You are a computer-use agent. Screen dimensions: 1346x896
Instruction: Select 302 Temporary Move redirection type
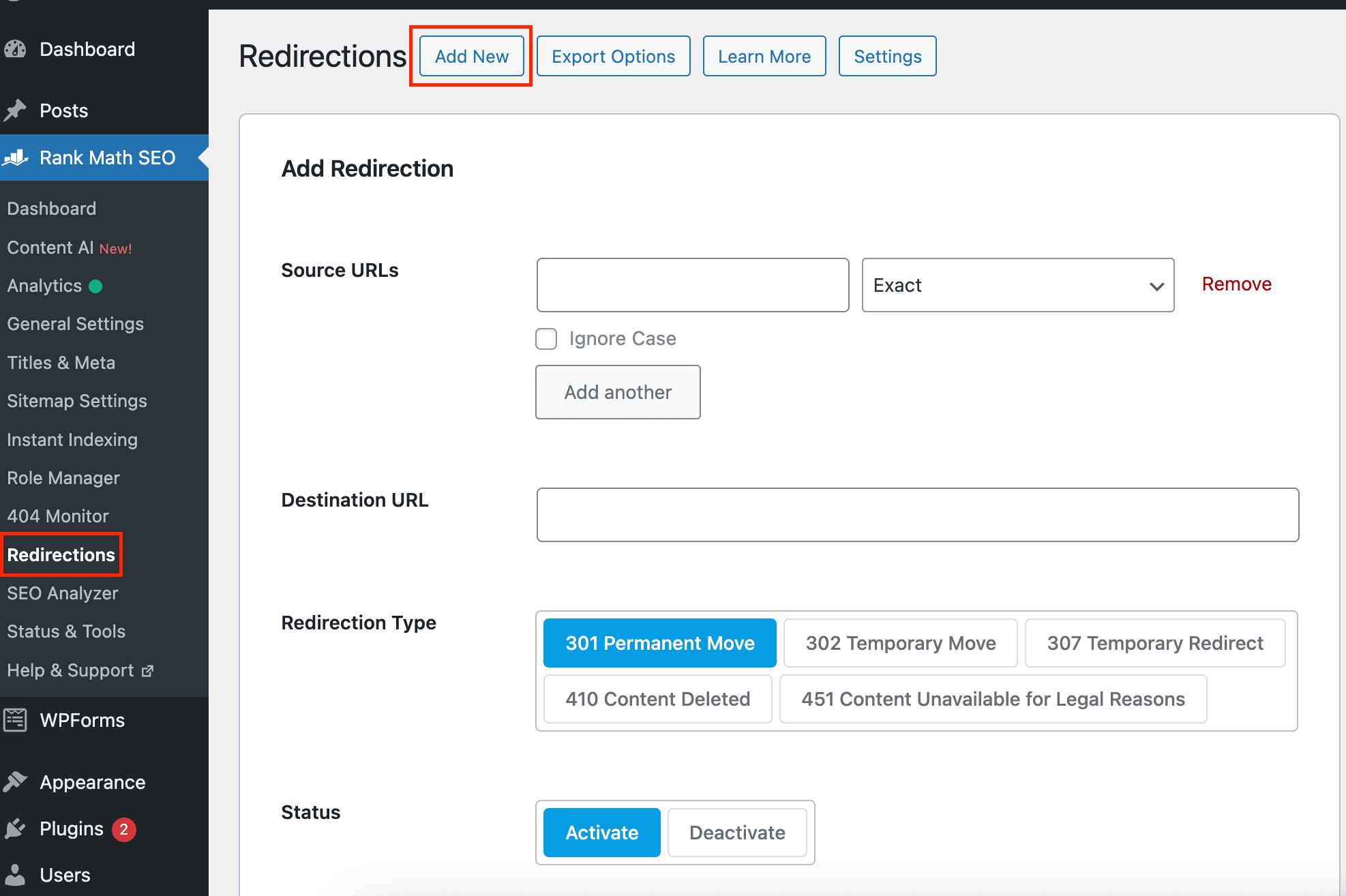point(900,643)
